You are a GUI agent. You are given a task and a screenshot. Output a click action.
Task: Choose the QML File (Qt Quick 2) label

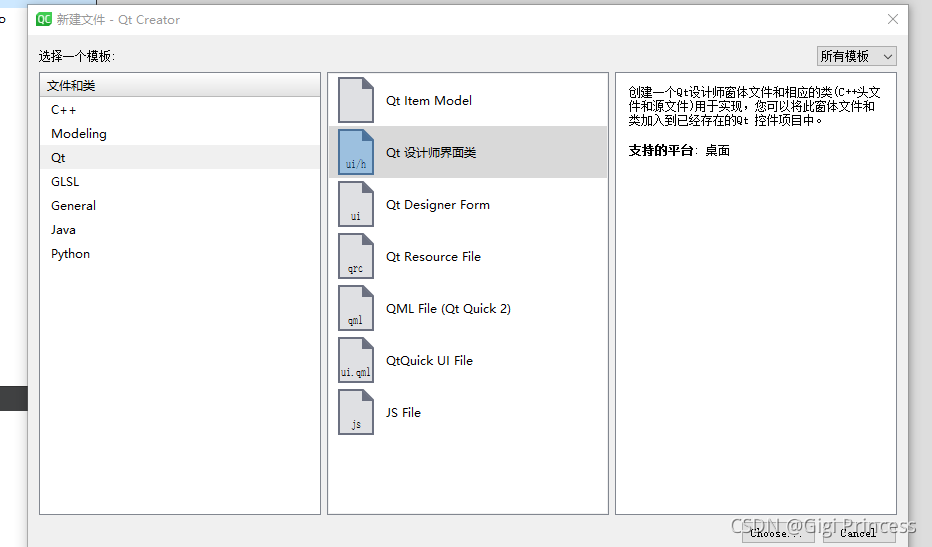click(448, 309)
